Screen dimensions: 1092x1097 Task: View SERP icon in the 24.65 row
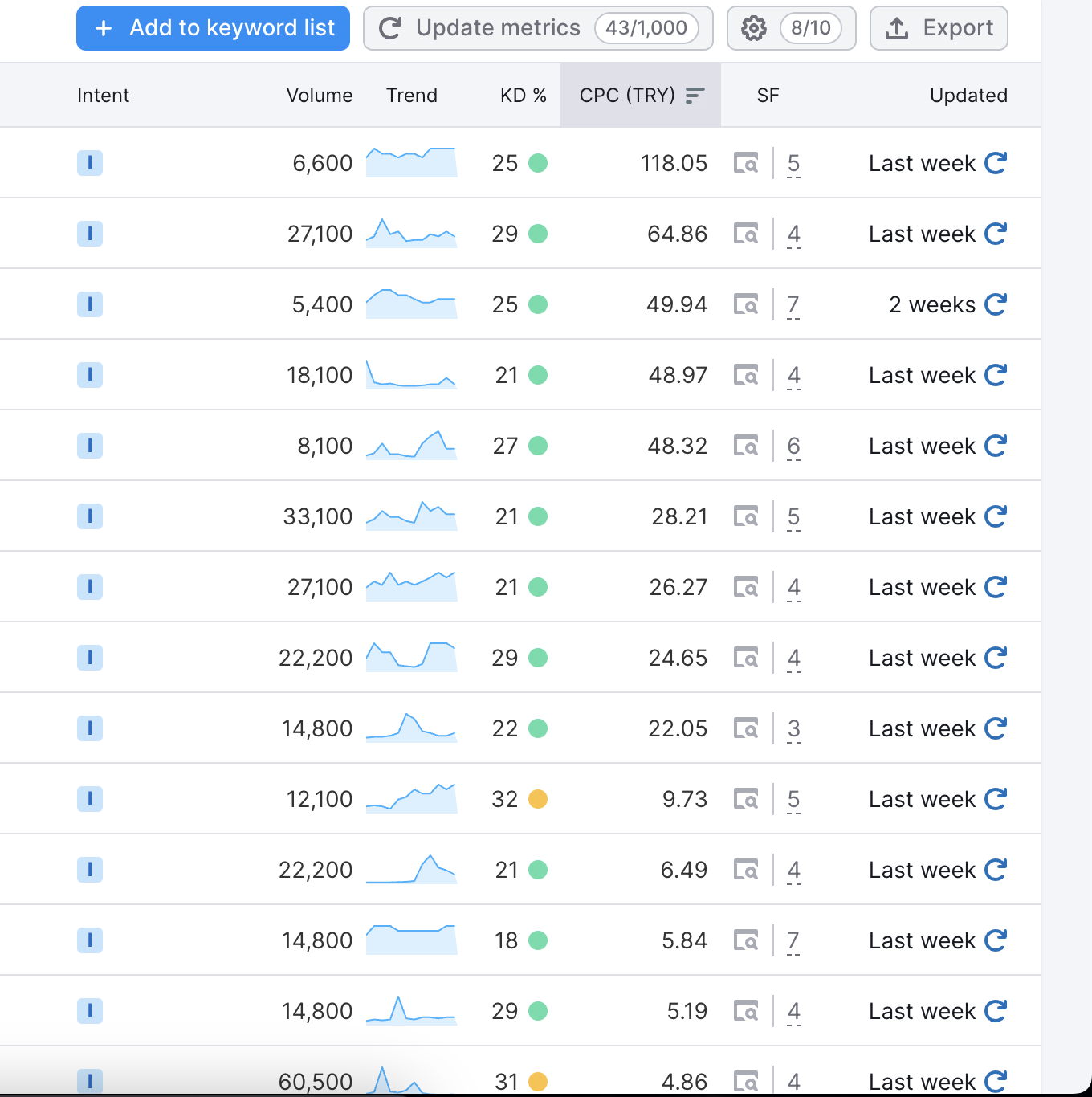[746, 658]
